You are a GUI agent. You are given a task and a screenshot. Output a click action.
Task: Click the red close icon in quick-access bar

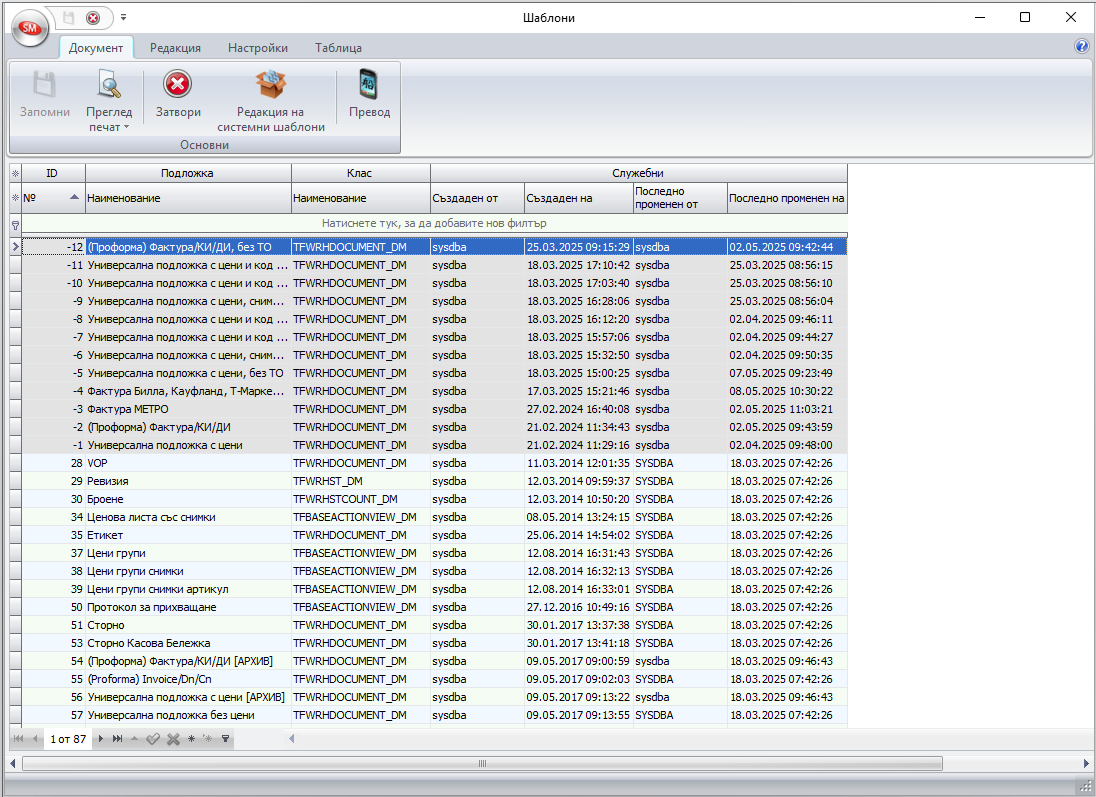(92, 17)
